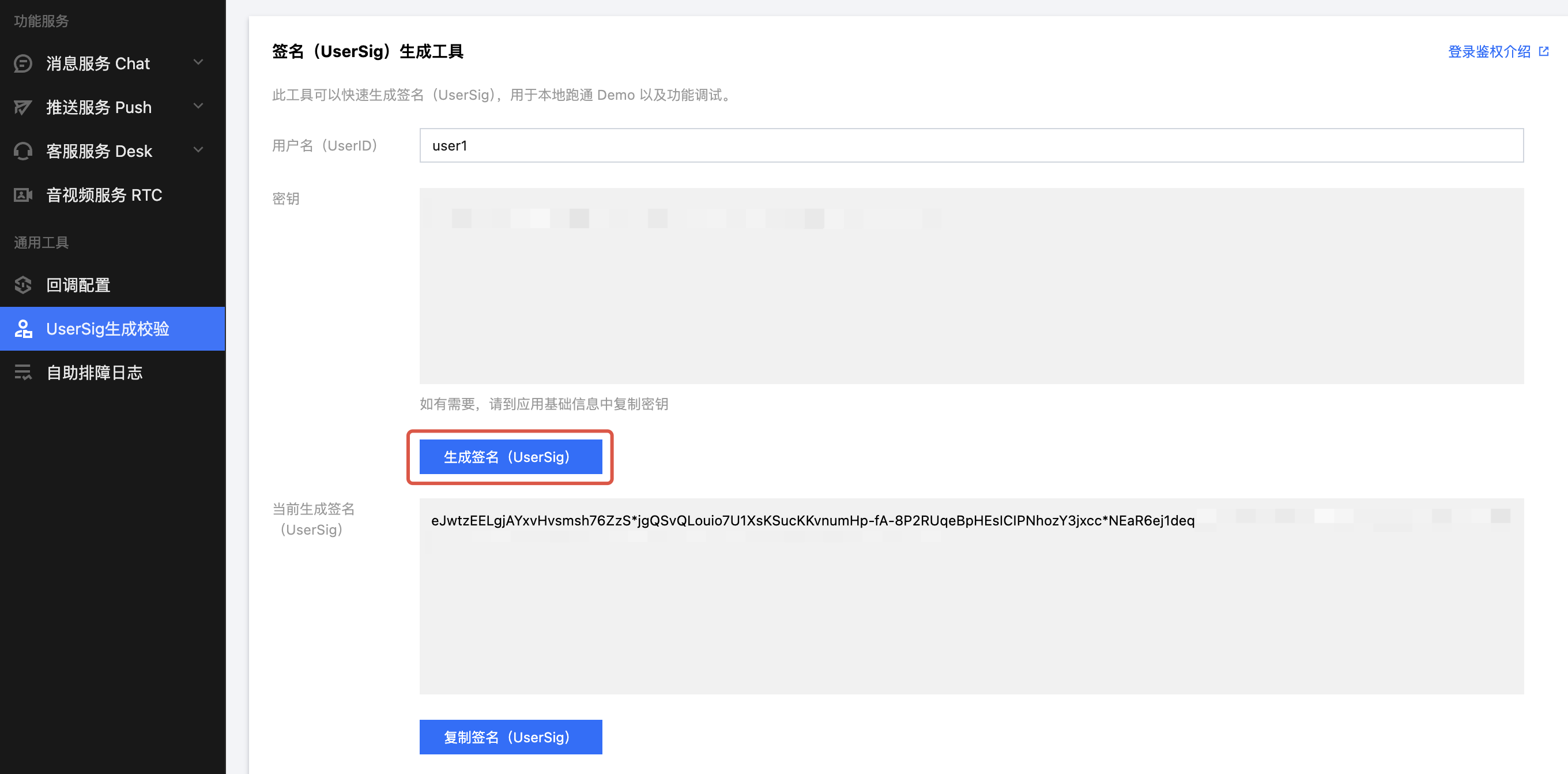Click inside the 密钥 secret key textarea
This screenshot has width=1568, height=774.
pyautogui.click(x=971, y=286)
